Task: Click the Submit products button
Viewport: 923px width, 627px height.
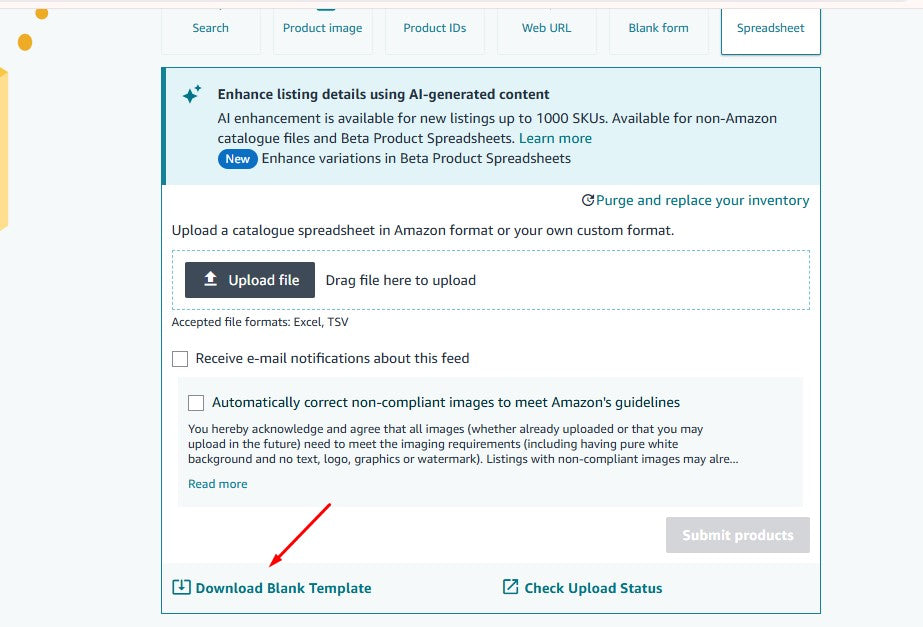Action: tap(738, 535)
